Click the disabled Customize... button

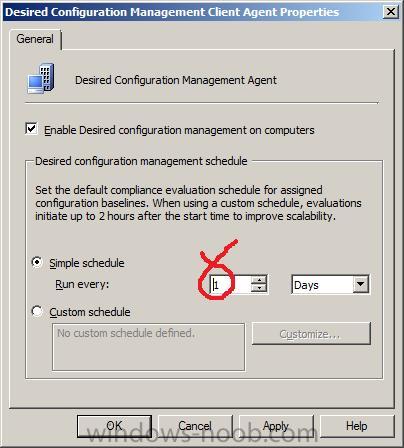point(311,333)
